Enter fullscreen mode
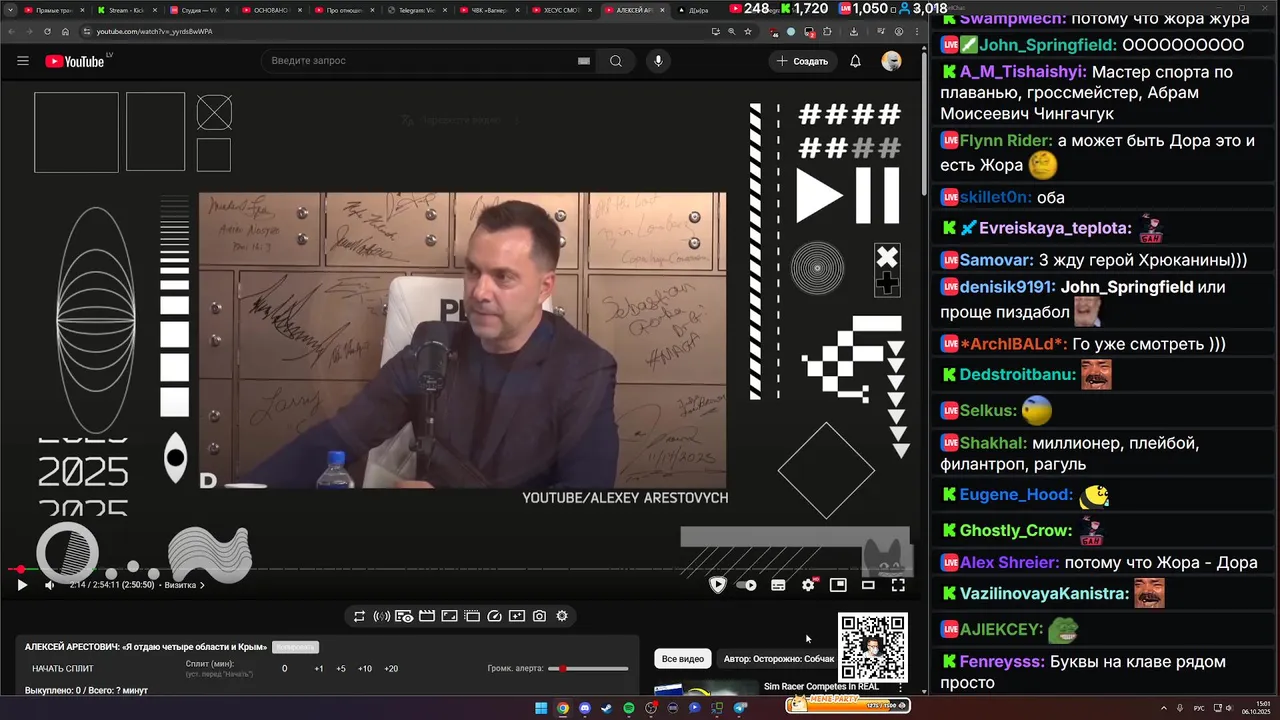Image resolution: width=1280 pixels, height=720 pixels. [898, 585]
